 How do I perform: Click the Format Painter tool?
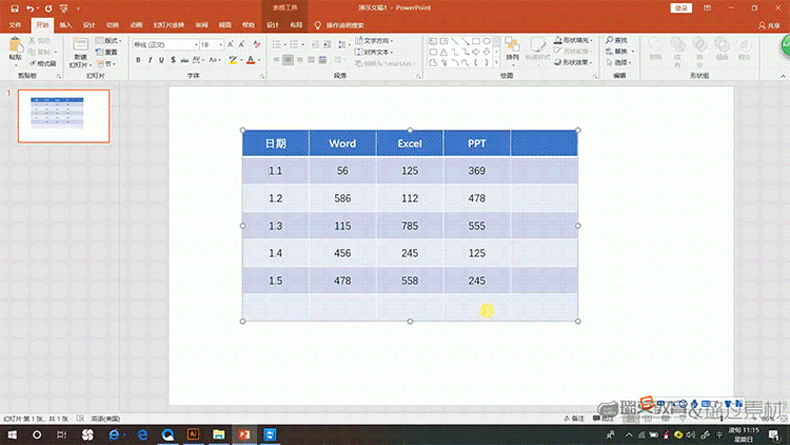click(43, 63)
